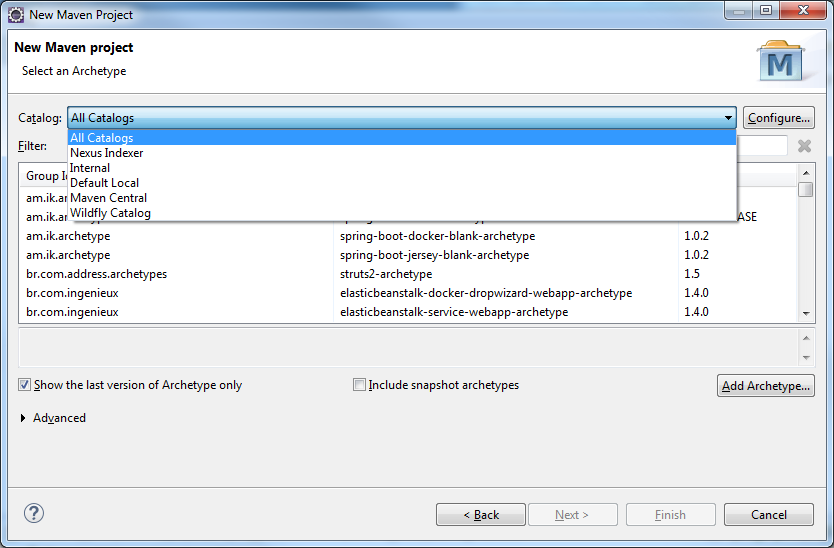Select the struts2-archetype row
834x548 pixels.
click(x=385, y=274)
